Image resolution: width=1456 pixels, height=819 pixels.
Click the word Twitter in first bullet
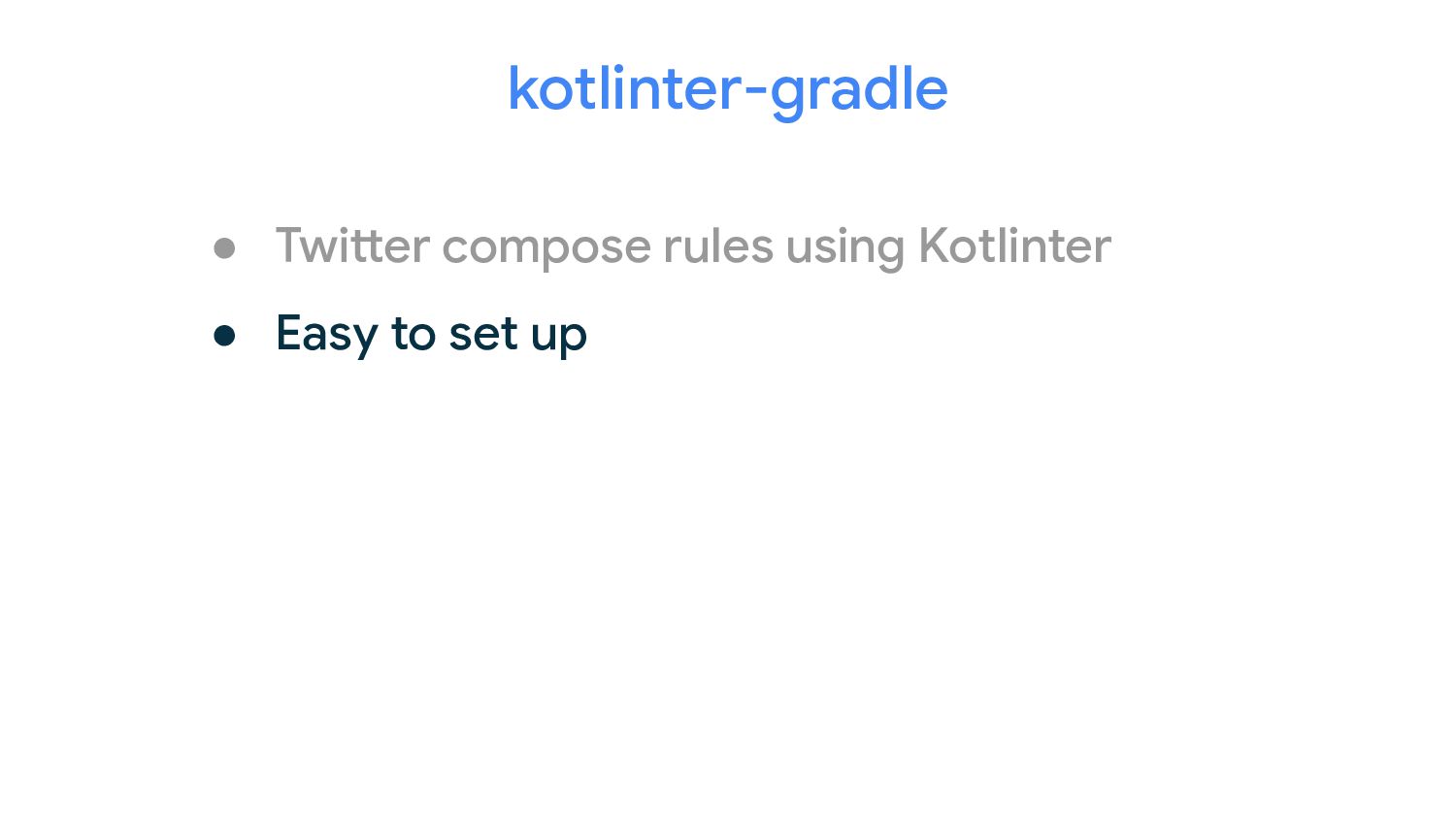coord(352,245)
